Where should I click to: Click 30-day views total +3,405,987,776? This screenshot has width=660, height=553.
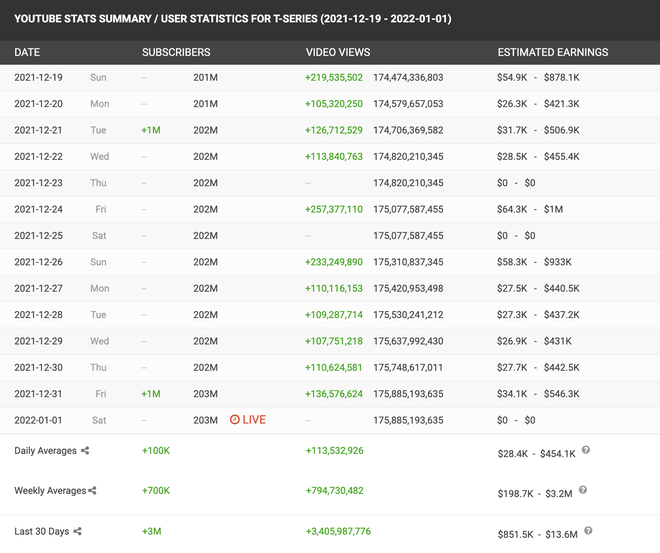click(338, 532)
